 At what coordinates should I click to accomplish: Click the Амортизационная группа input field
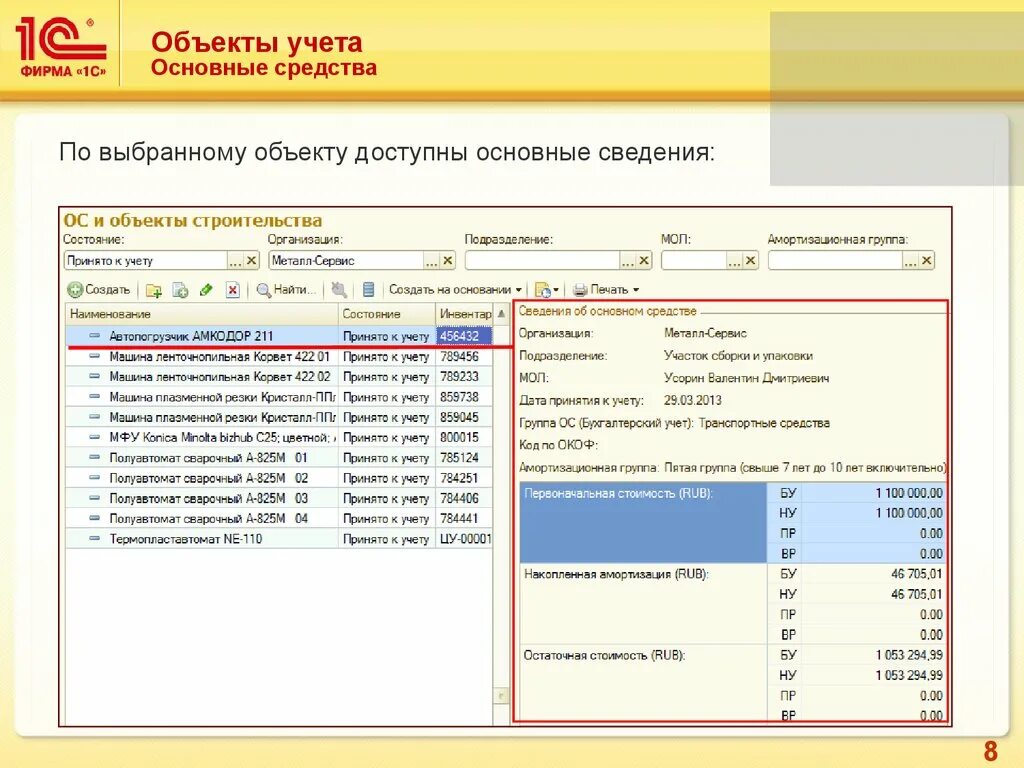tap(835, 261)
